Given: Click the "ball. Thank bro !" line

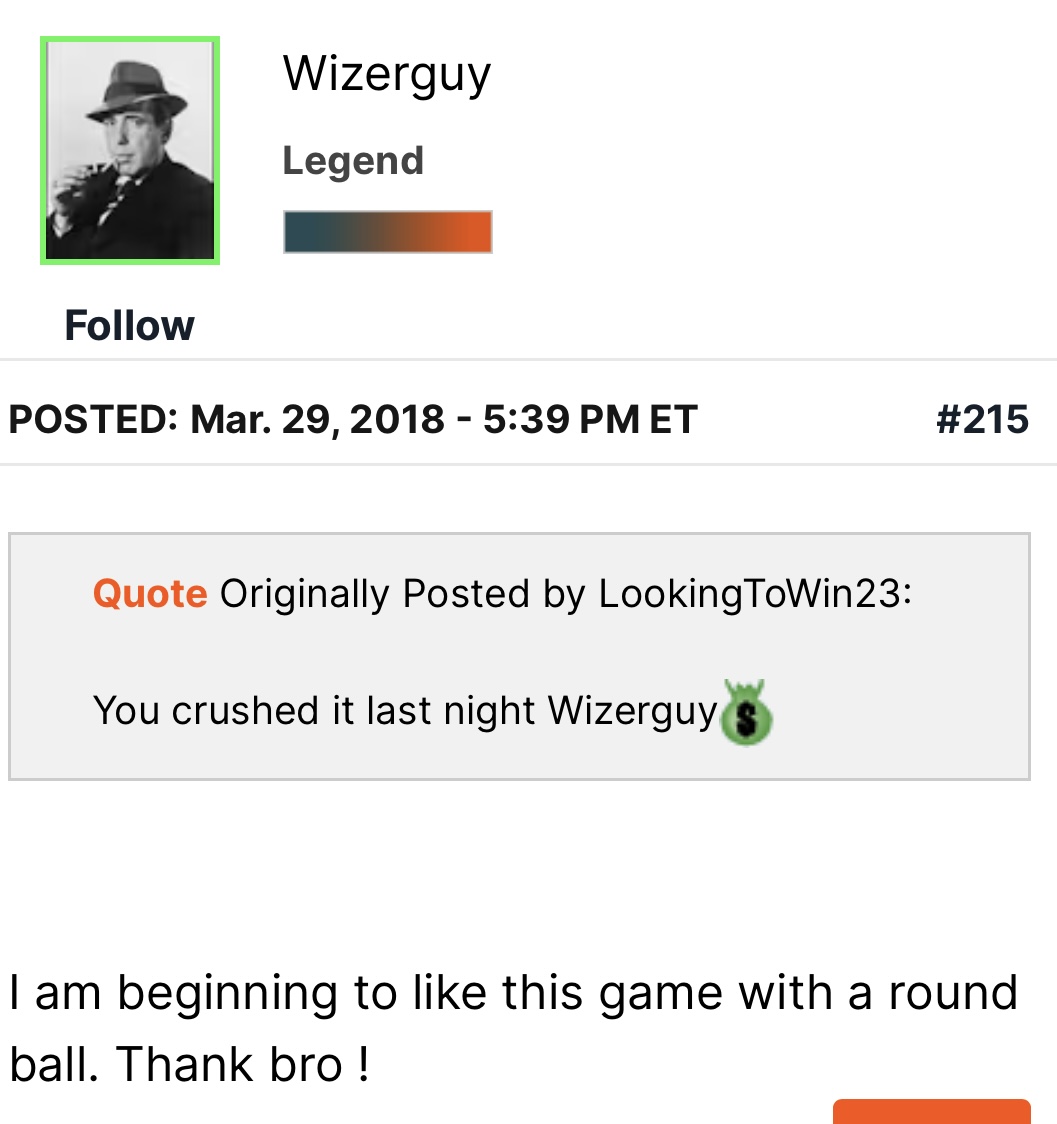Looking at the screenshot, I should (190, 1065).
